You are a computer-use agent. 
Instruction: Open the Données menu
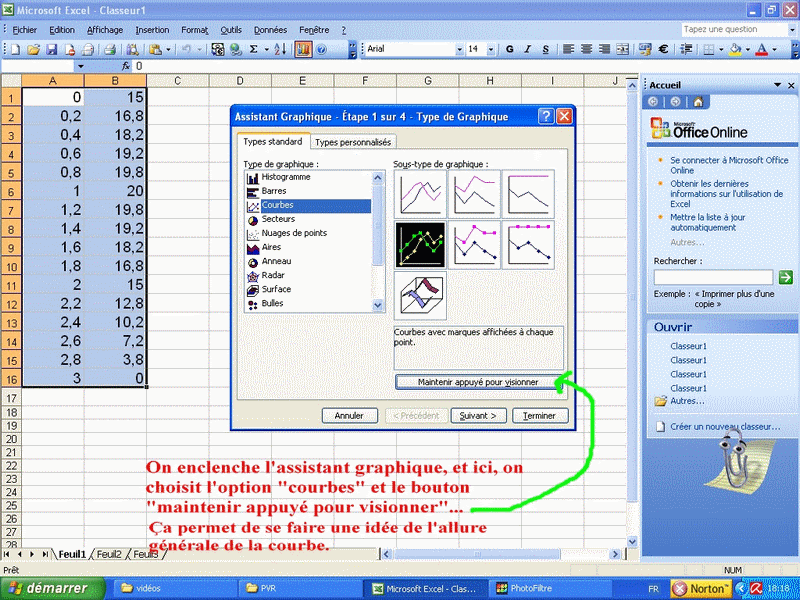(x=270, y=30)
